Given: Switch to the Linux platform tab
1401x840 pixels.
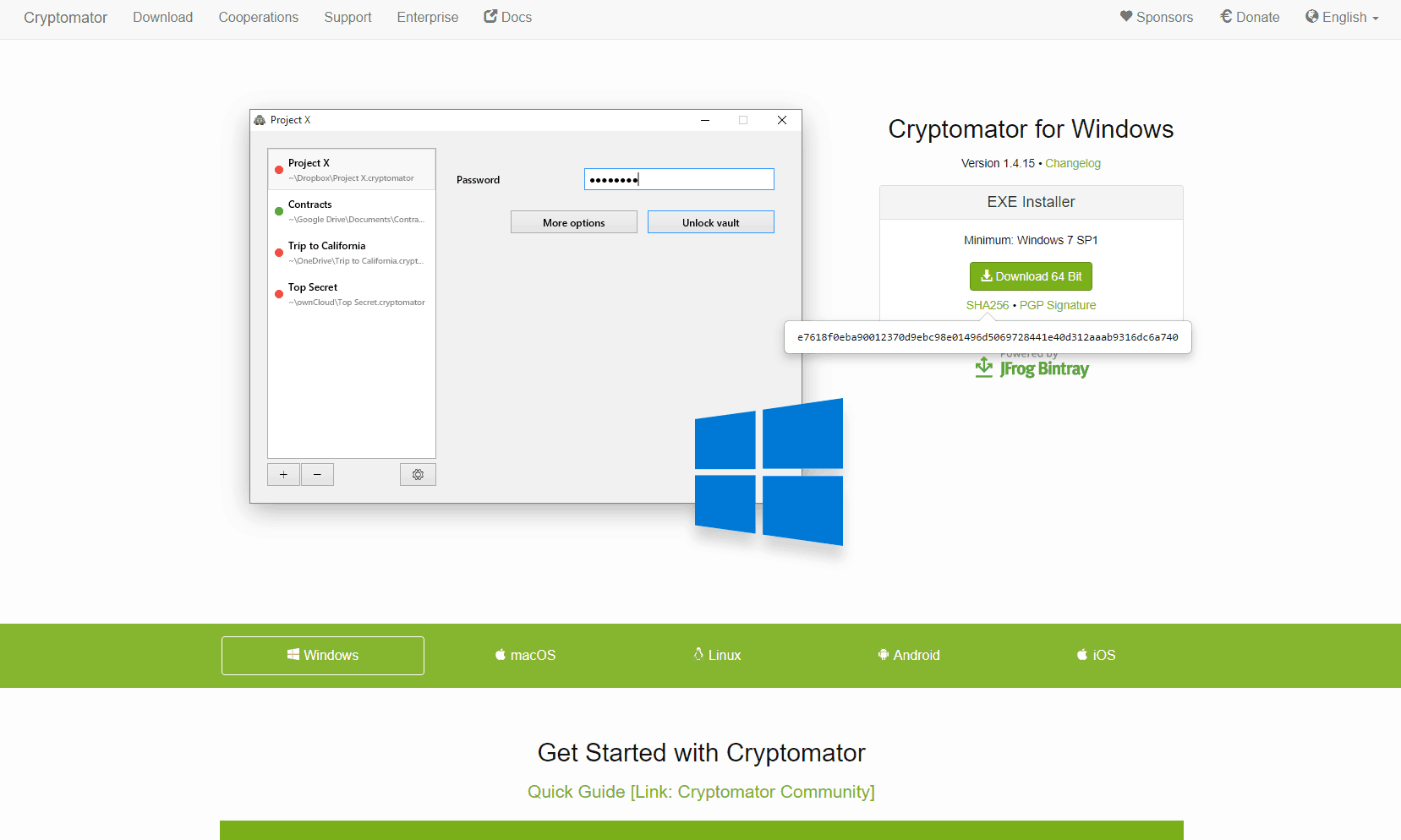Looking at the screenshot, I should [717, 655].
